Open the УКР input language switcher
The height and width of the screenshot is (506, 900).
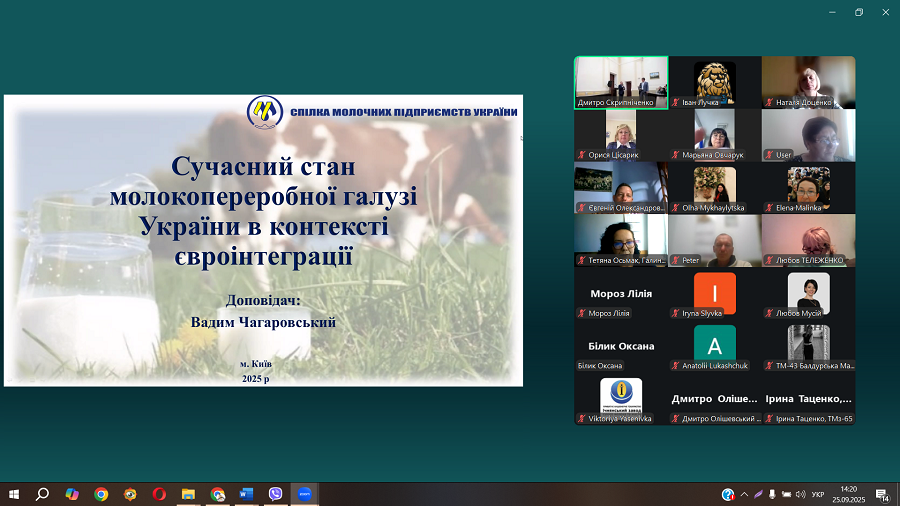[x=818, y=495]
